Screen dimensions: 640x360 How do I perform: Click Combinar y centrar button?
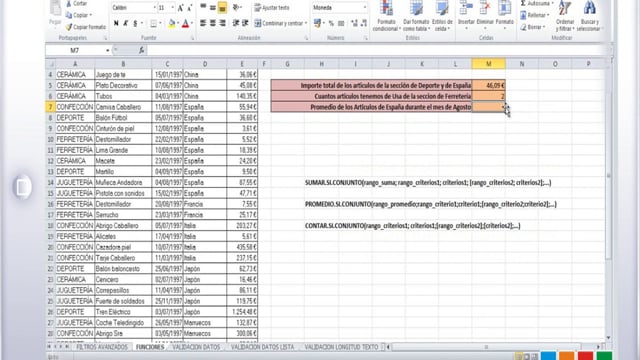click(278, 23)
